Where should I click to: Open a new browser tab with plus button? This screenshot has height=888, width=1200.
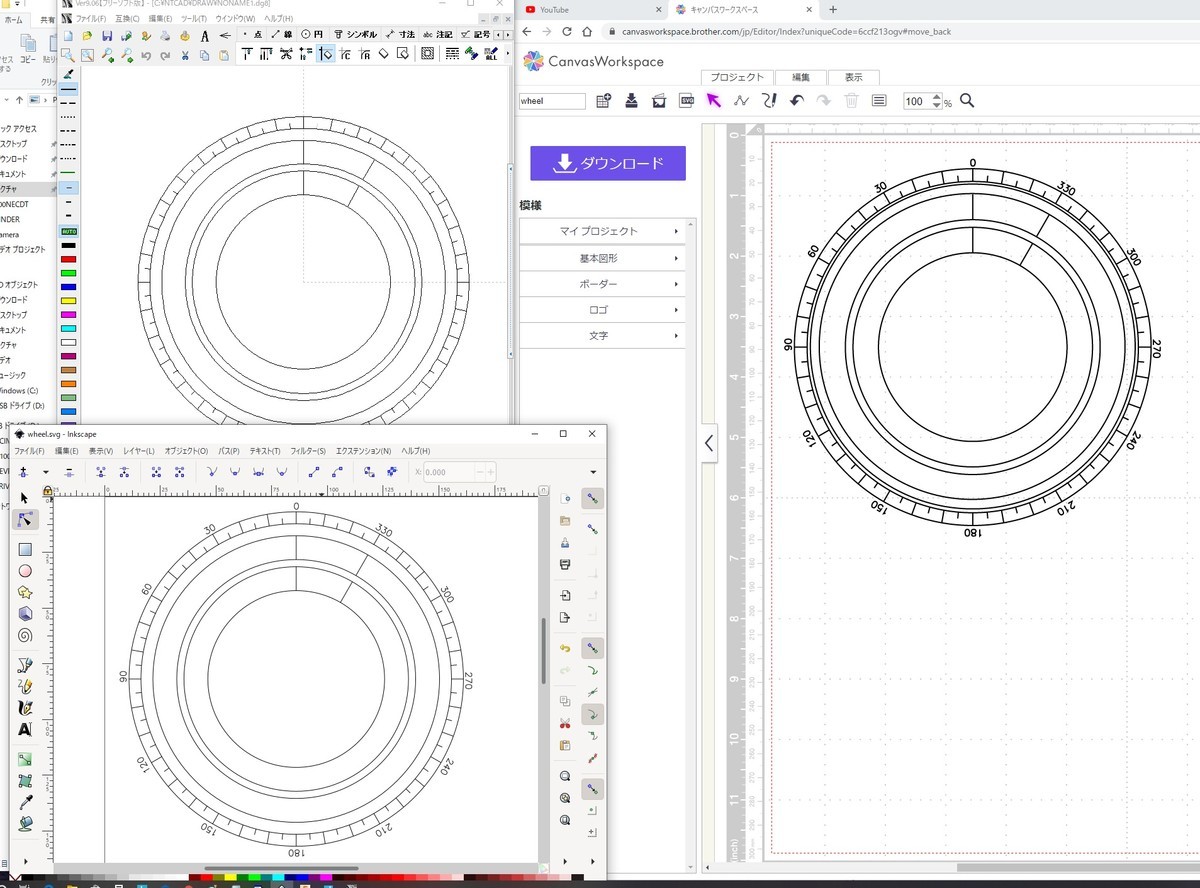833,10
